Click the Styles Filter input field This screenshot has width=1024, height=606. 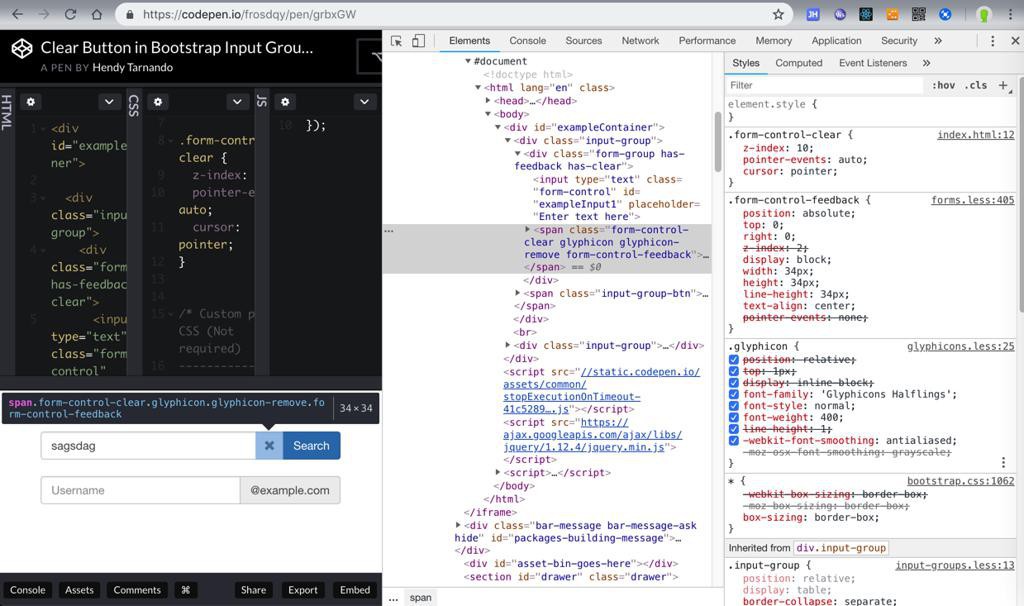[824, 85]
